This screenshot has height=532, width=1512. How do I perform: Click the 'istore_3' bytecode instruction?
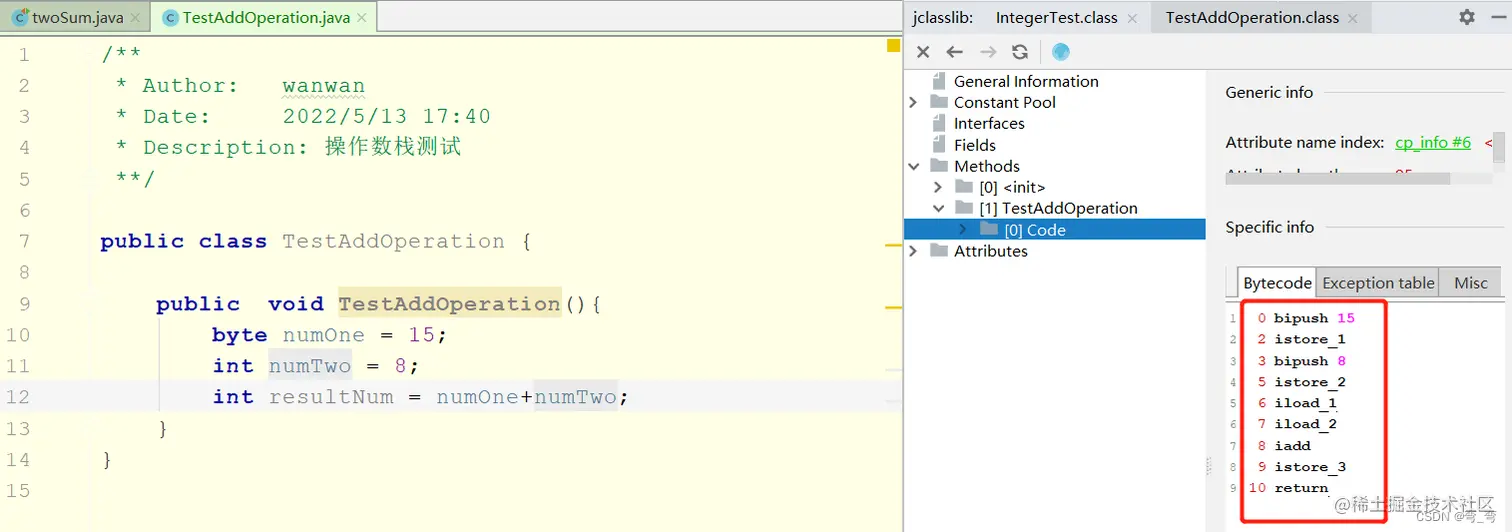[1310, 467]
